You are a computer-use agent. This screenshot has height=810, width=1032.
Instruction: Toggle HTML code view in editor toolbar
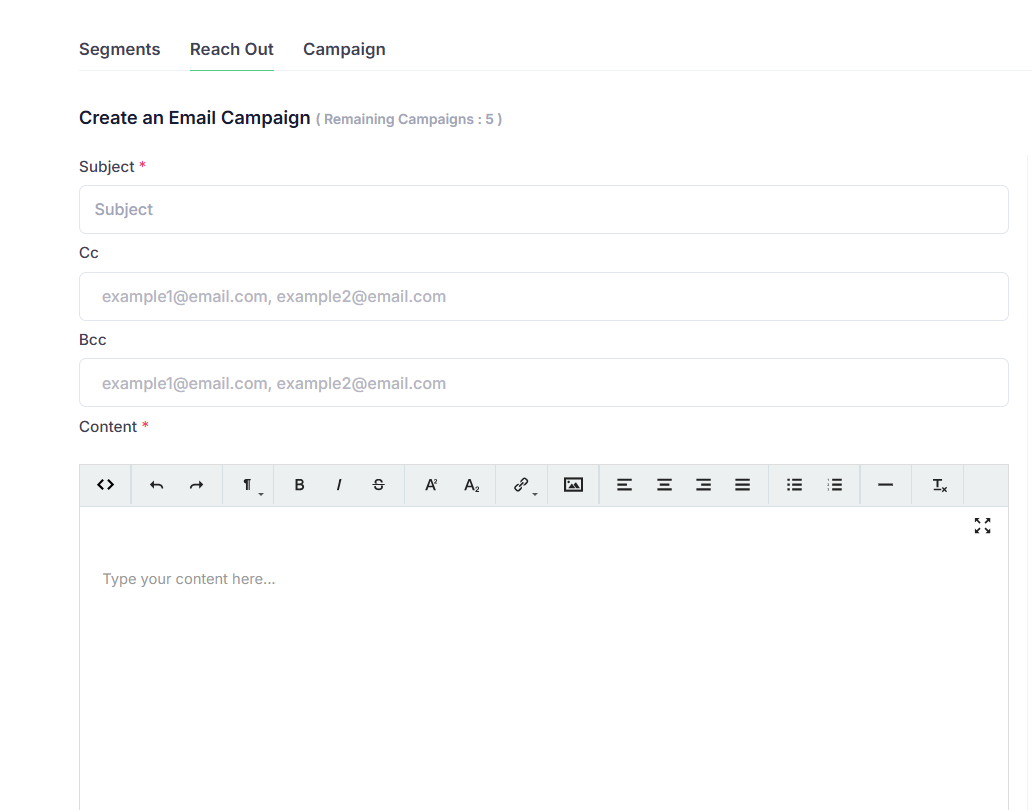coord(106,485)
